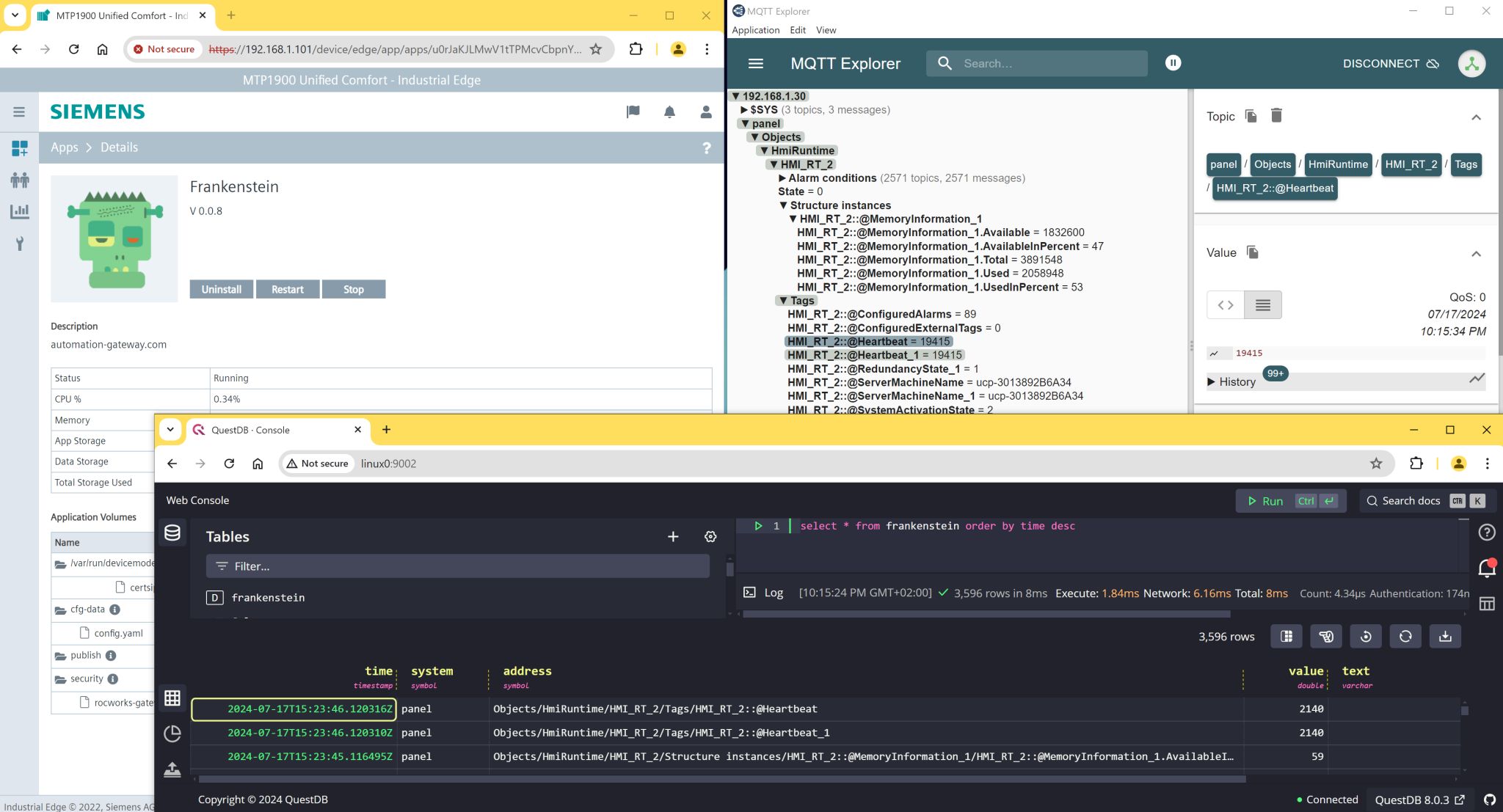Copy topic to clipboard in MQTT Explorer
This screenshot has width=1503, height=812.
1251,116
